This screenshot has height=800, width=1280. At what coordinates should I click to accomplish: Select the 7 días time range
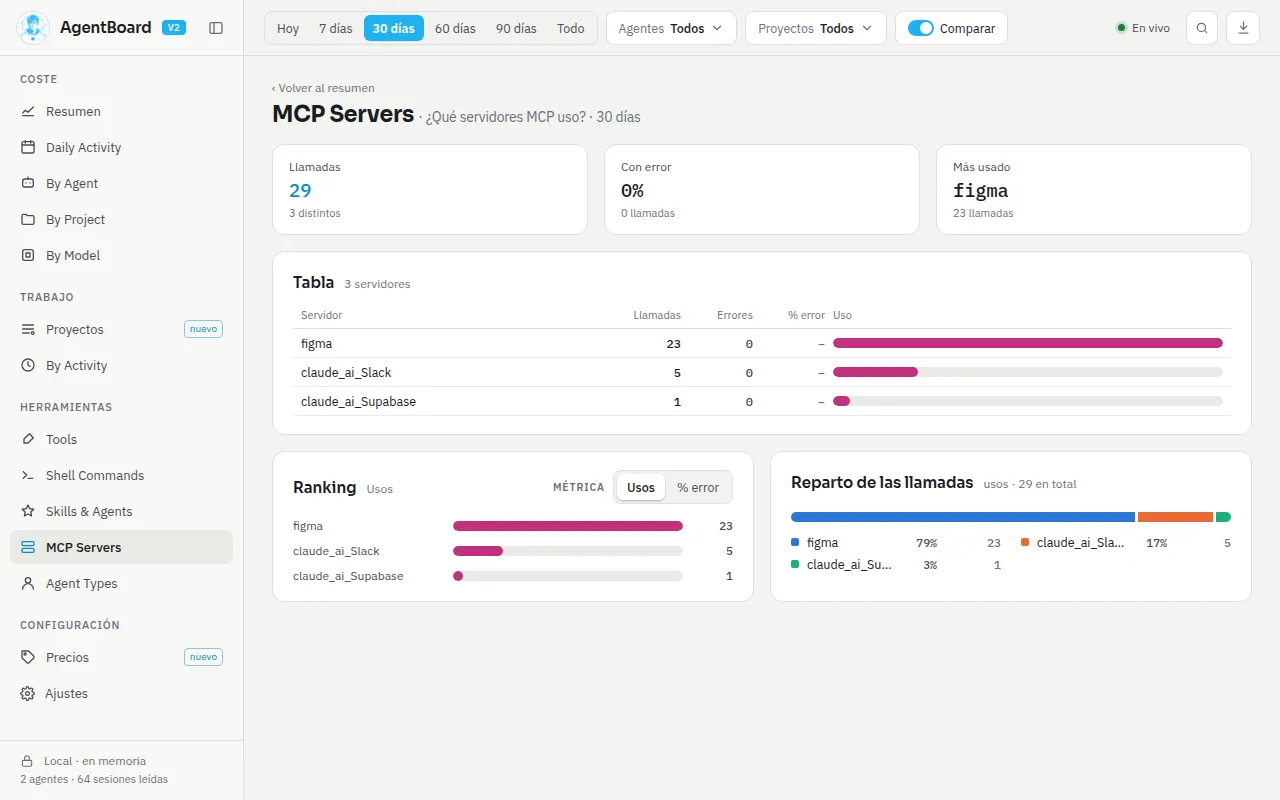[336, 28]
